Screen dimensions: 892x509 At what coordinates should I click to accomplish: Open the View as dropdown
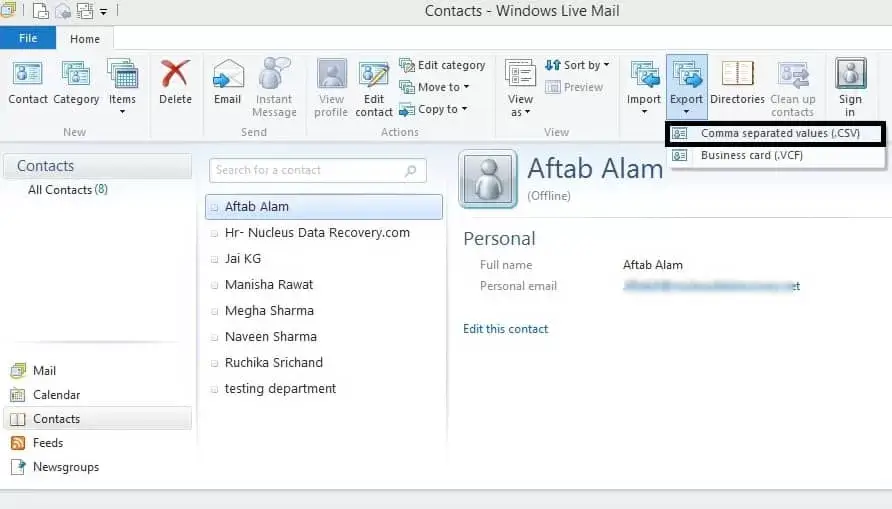(x=520, y=88)
